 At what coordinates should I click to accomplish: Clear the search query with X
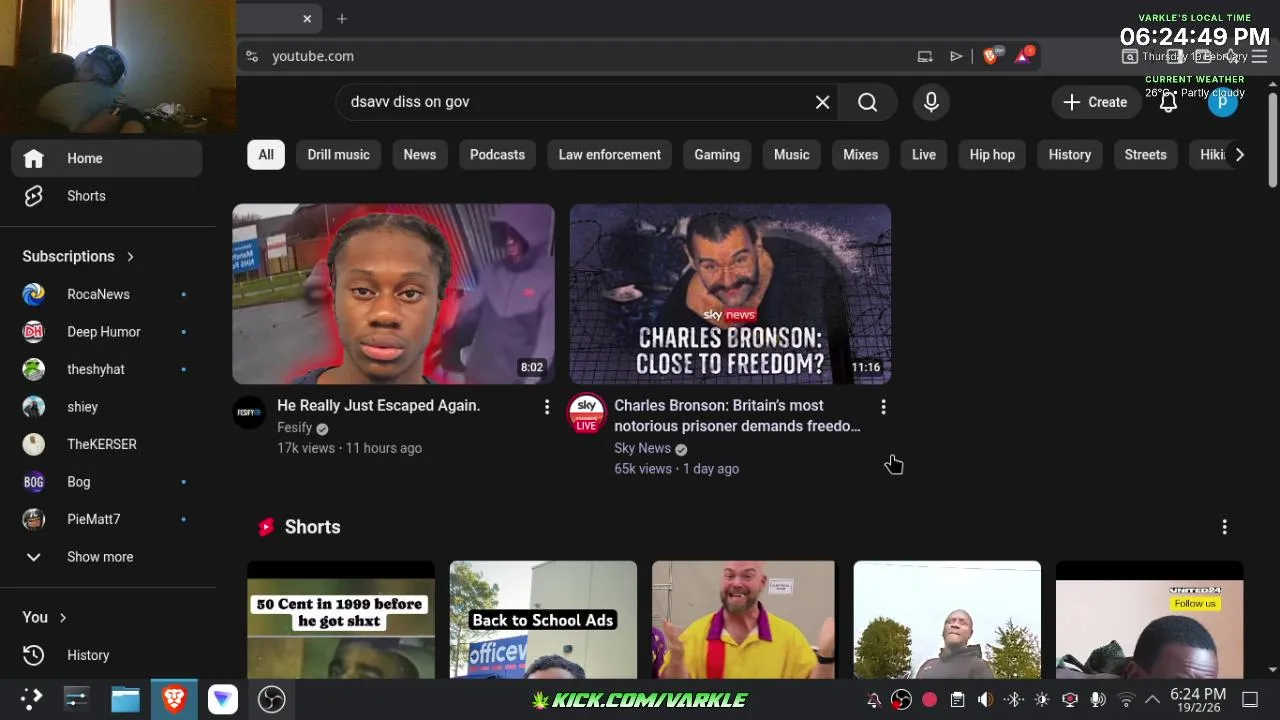click(x=822, y=102)
